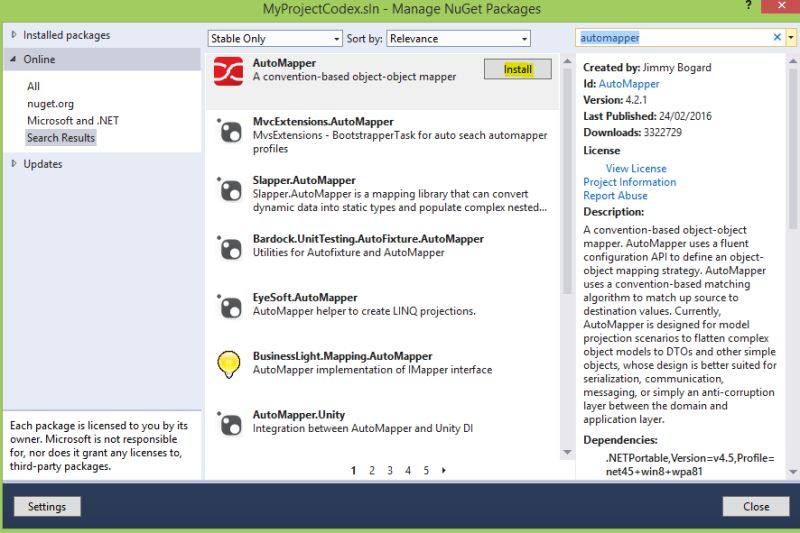Select the Slapper.AutoMapper package title
The image size is (800, 533).
[x=304, y=181]
